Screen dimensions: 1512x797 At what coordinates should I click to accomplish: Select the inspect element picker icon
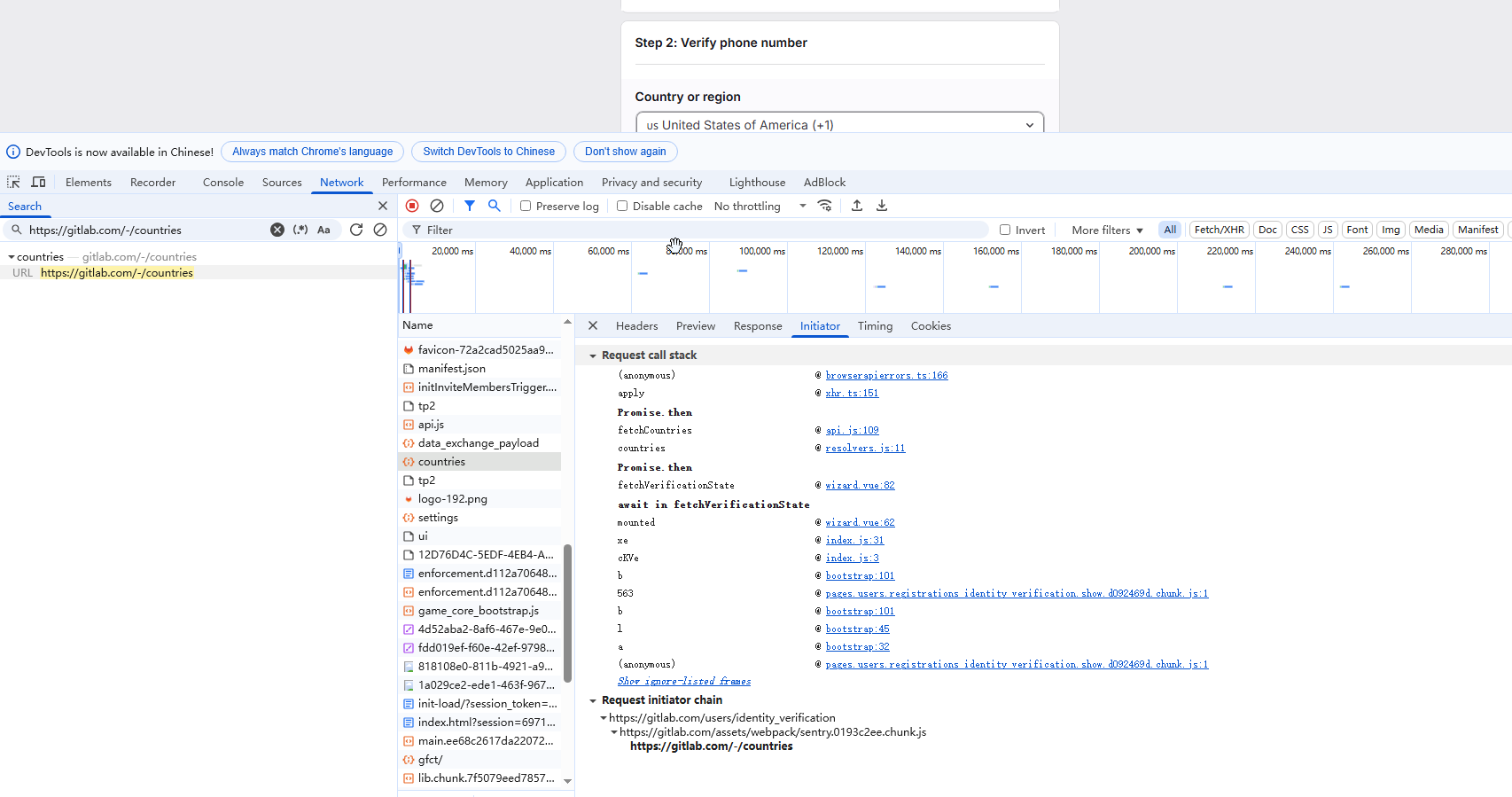pyautogui.click(x=13, y=182)
